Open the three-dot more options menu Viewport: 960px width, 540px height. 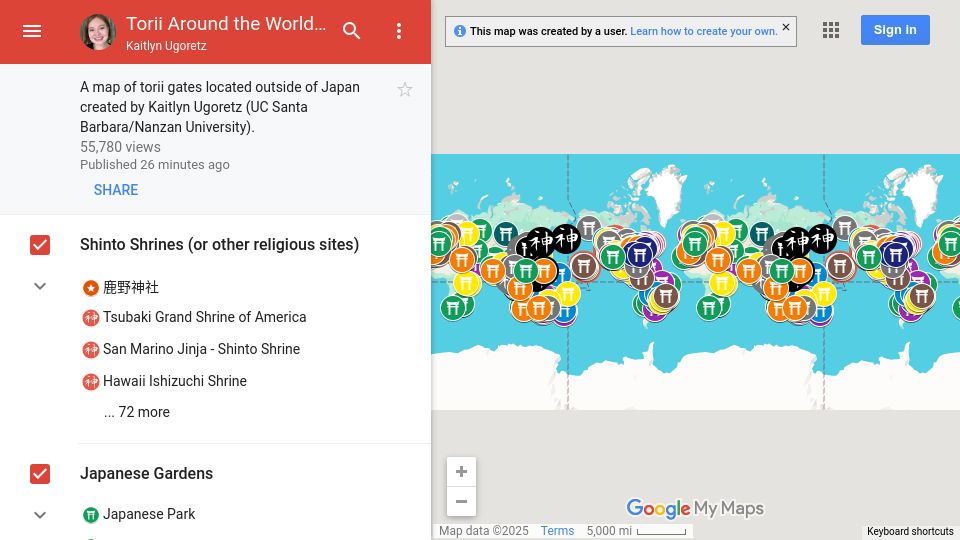pyautogui.click(x=399, y=31)
